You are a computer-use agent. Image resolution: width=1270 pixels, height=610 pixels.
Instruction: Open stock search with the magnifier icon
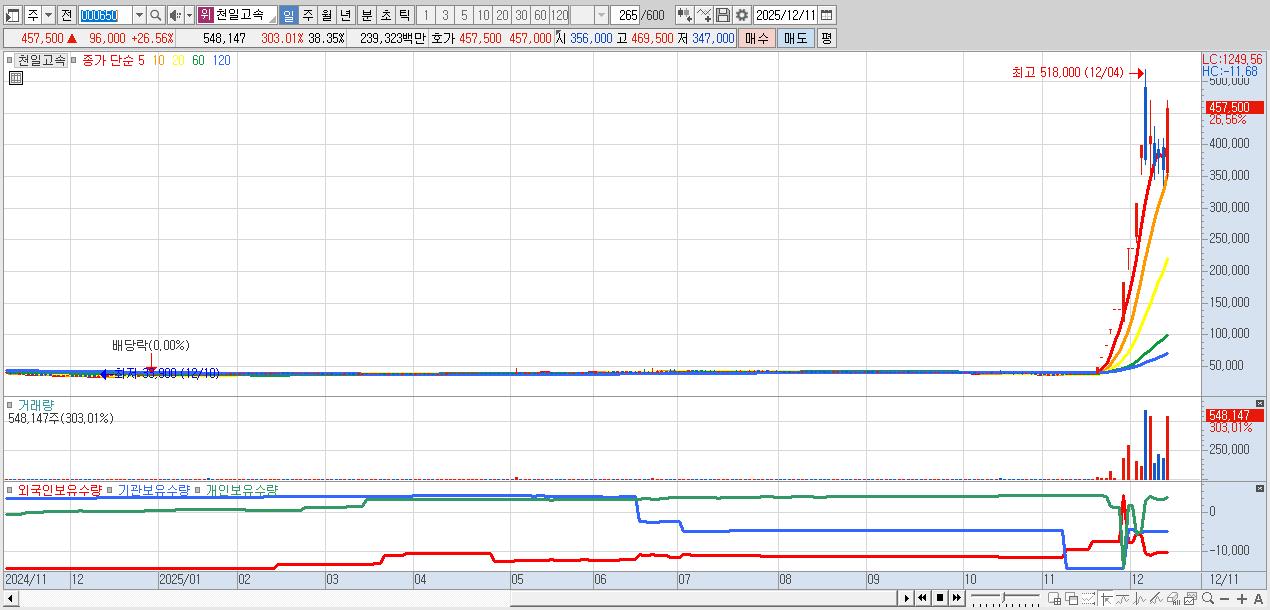click(156, 15)
